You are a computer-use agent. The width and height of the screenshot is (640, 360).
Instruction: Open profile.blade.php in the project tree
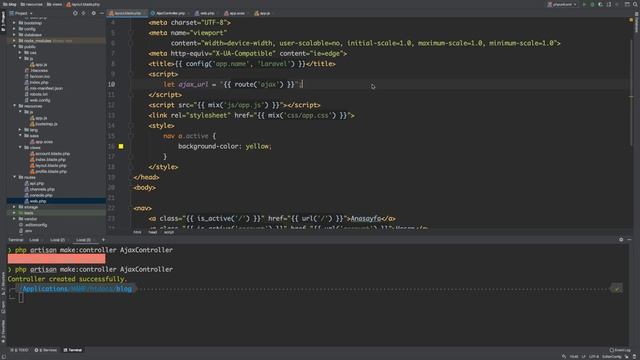click(x=48, y=171)
